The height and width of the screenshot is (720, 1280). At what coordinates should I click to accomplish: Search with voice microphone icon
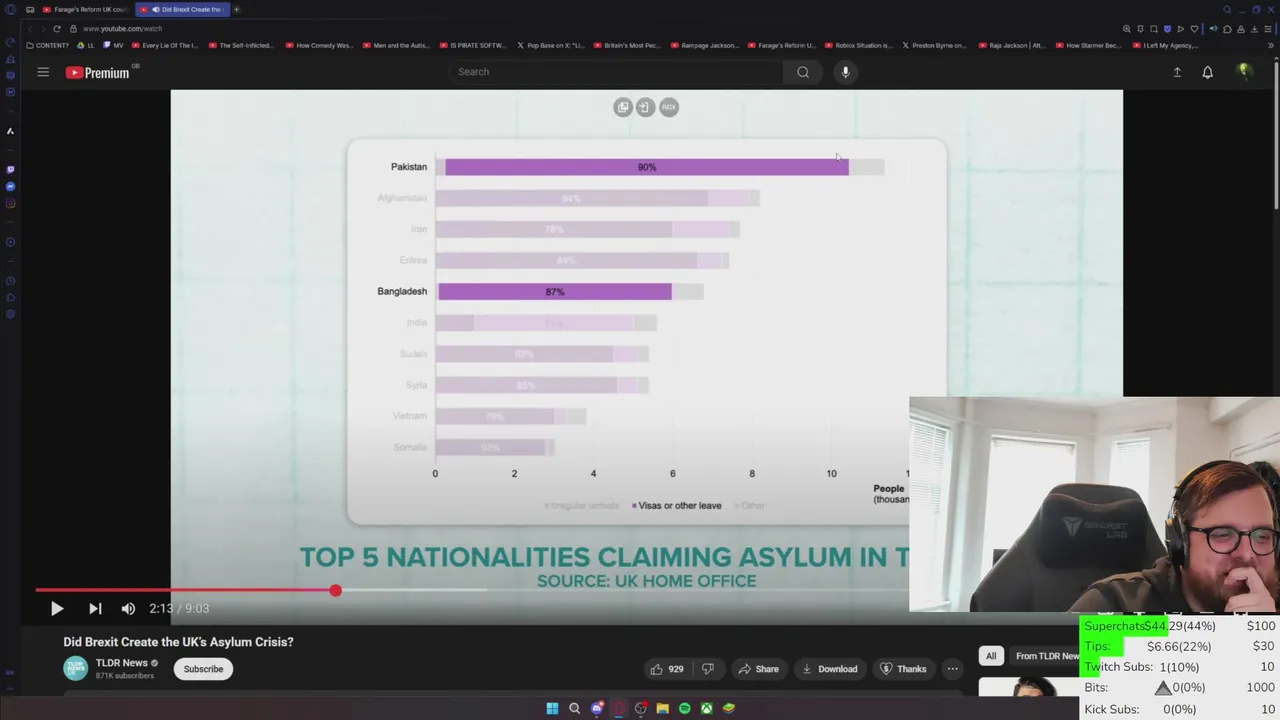point(845,72)
